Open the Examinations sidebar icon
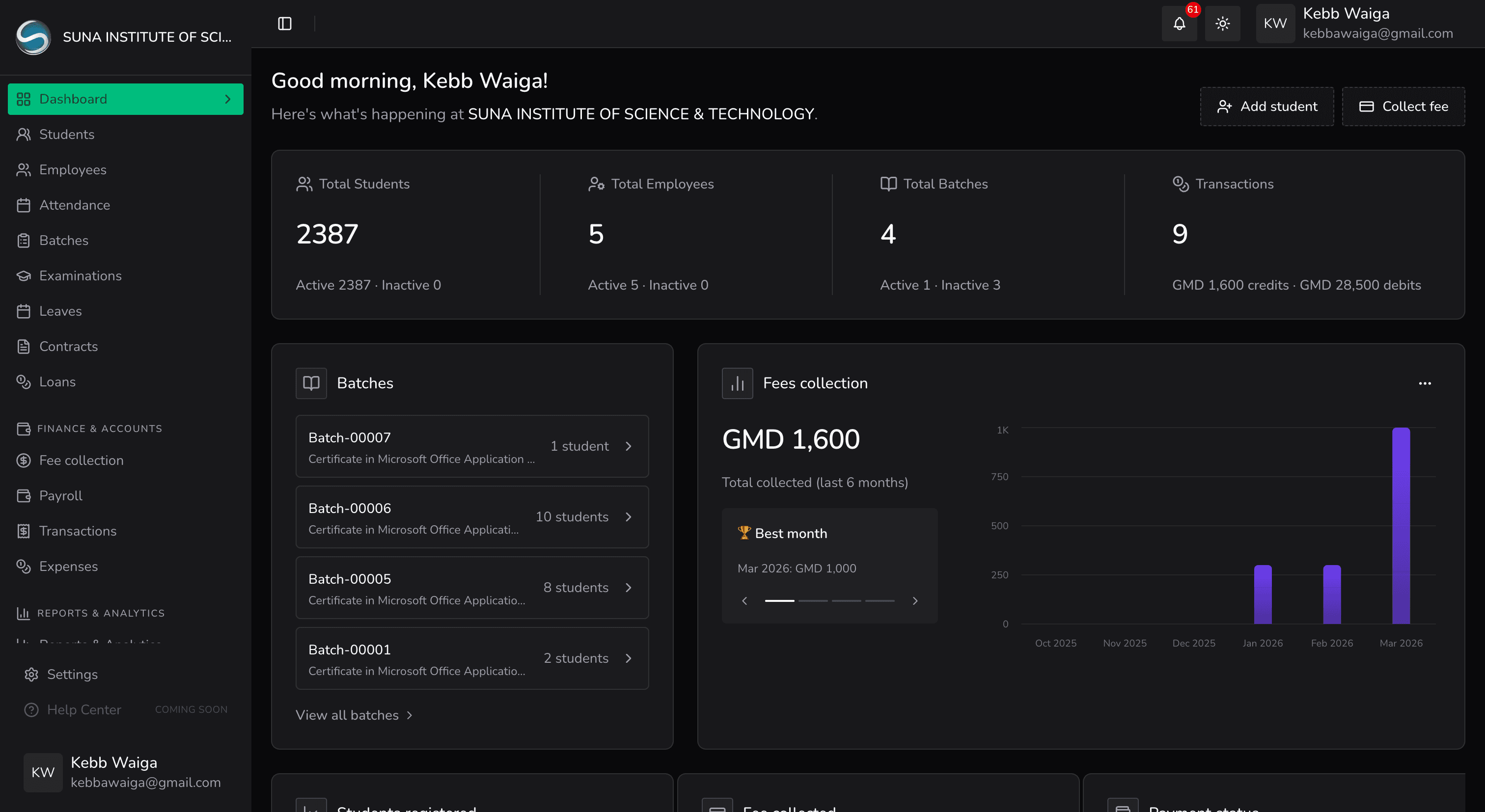The height and width of the screenshot is (812, 1485). click(24, 275)
